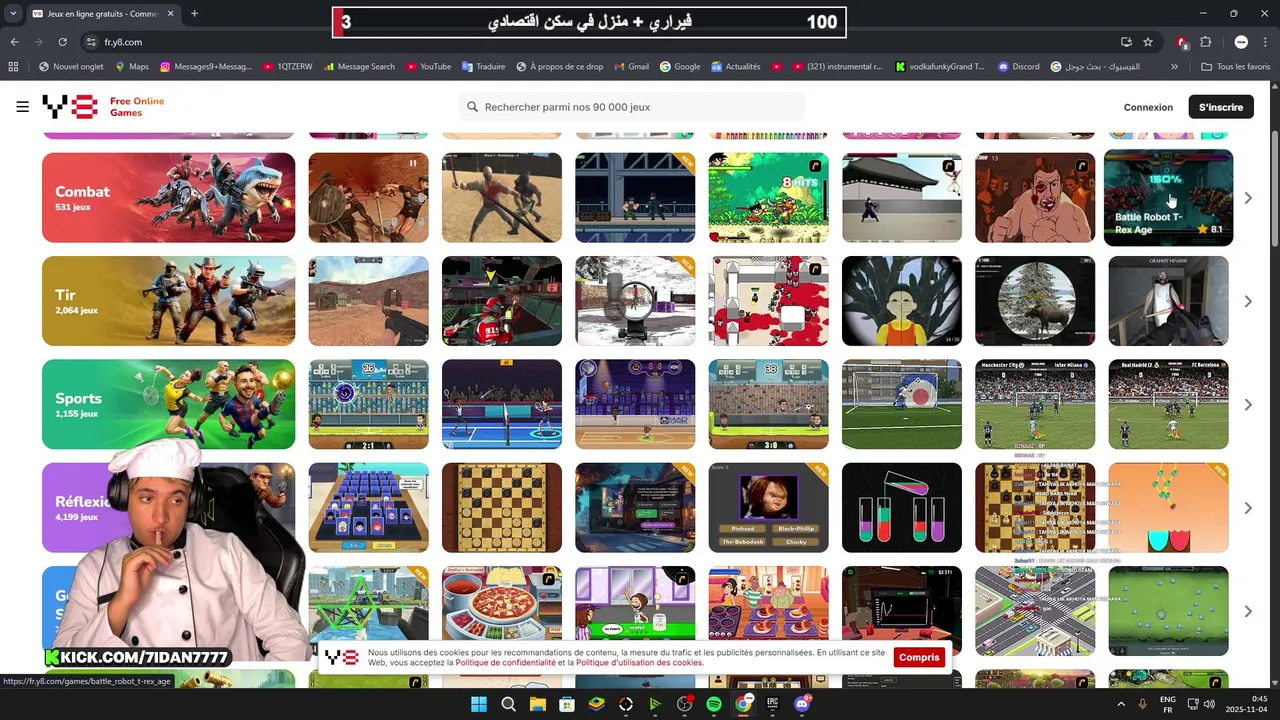The width and height of the screenshot is (1280, 720).
Task: Open the Battle Robot T-Rex Age game
Action: (x=1168, y=198)
